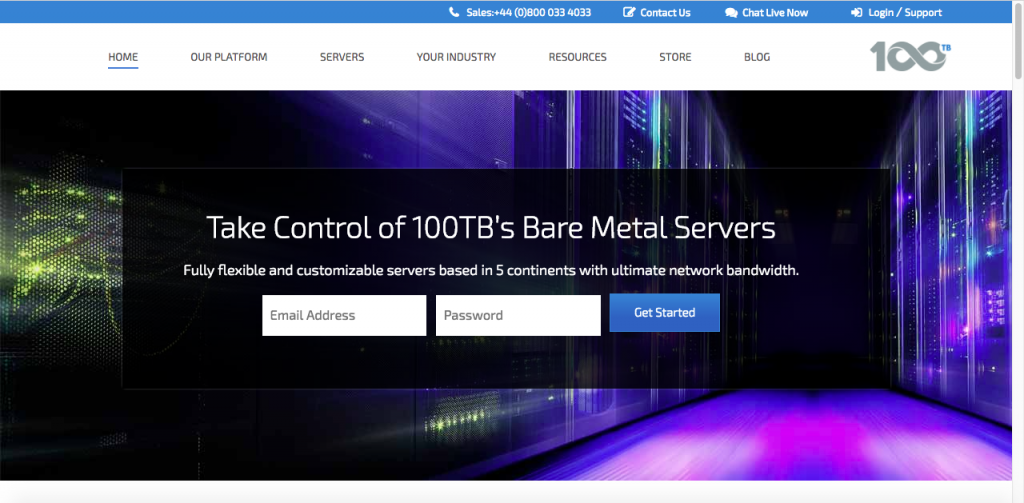Start Chat Live Now
The height and width of the screenshot is (503, 1024).
click(x=775, y=12)
